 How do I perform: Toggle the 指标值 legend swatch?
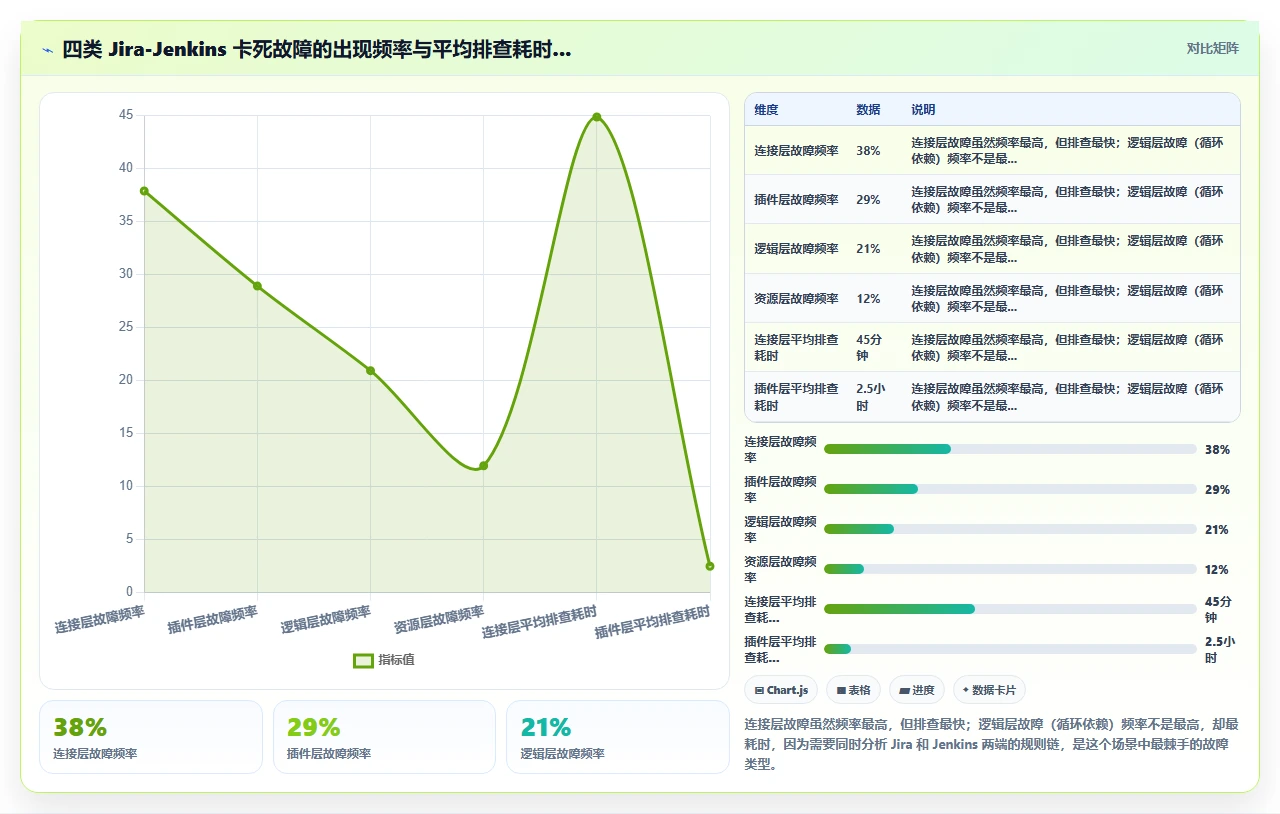point(364,660)
